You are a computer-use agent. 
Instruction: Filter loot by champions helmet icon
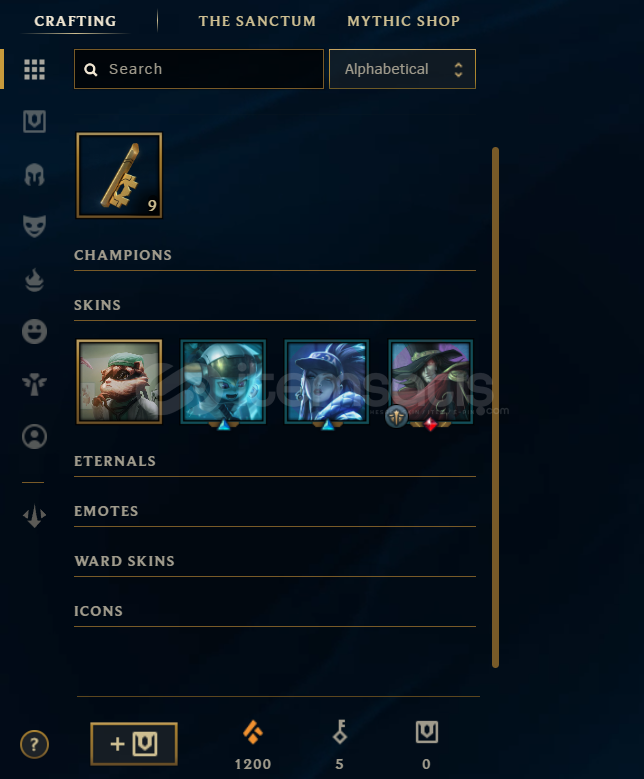[x=34, y=174]
